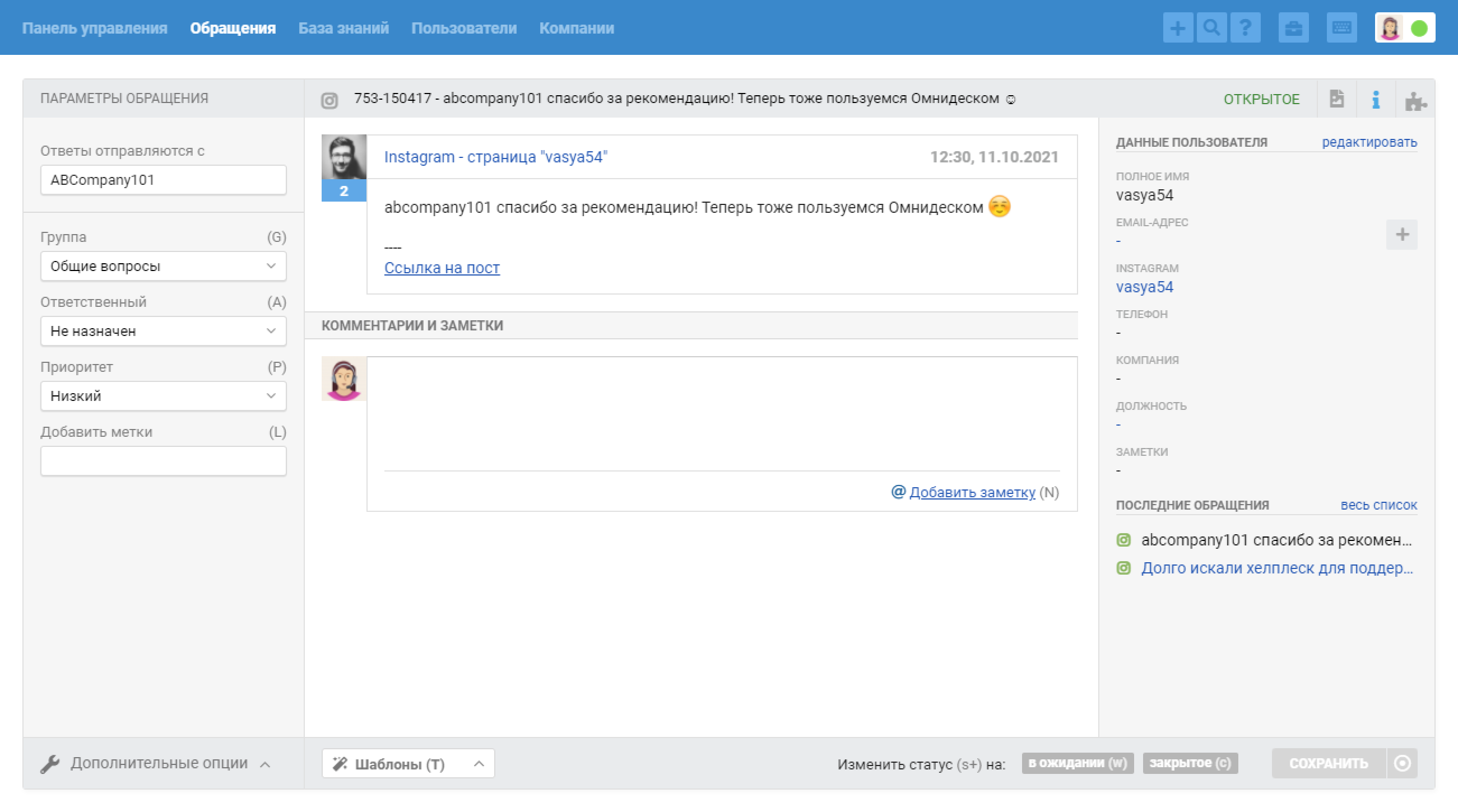This screenshot has width=1458, height=812.
Task: Show ticket info via the blue i icon
Action: click(1376, 100)
